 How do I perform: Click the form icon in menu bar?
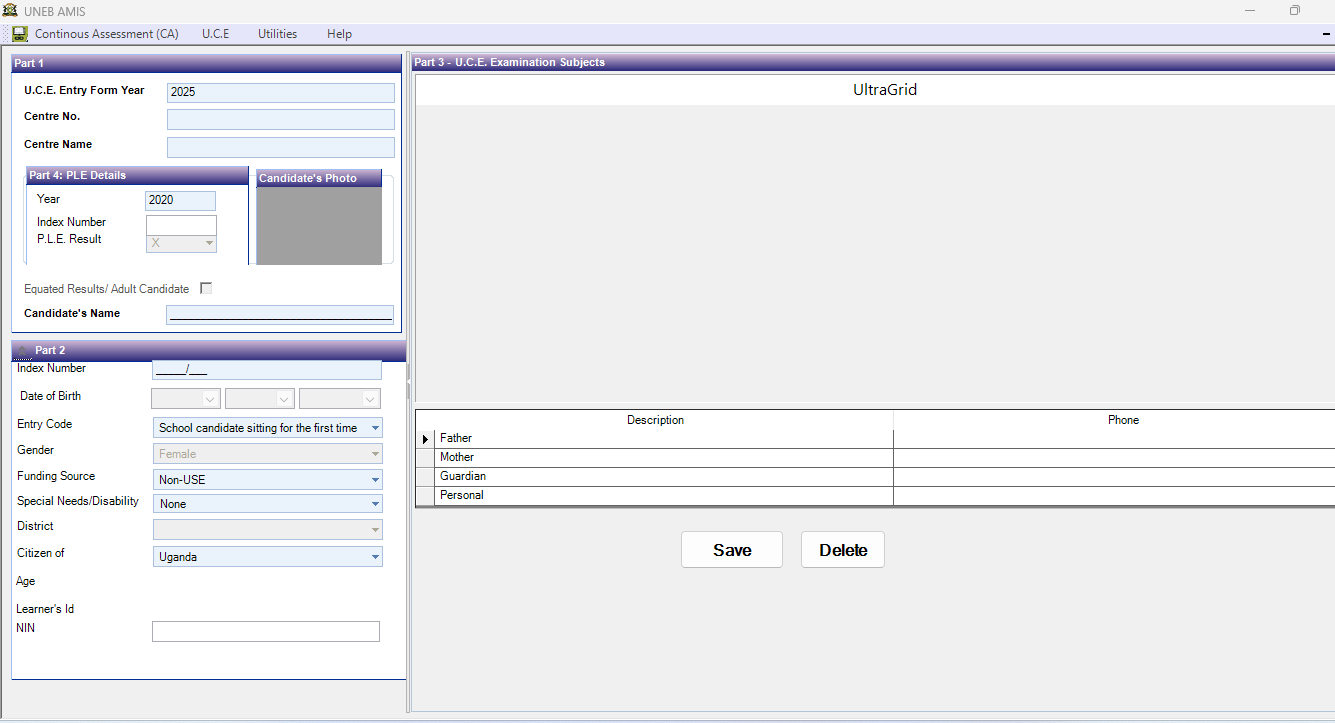pos(20,34)
